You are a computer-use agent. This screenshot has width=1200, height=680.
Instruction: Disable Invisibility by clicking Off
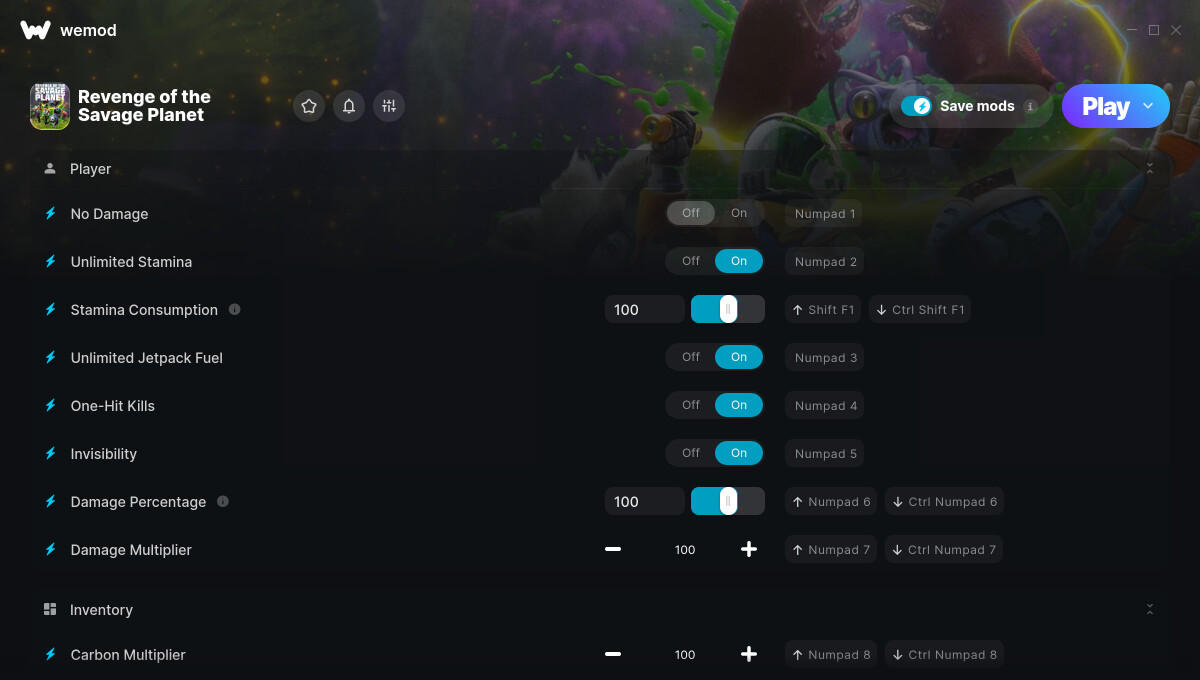tap(691, 453)
